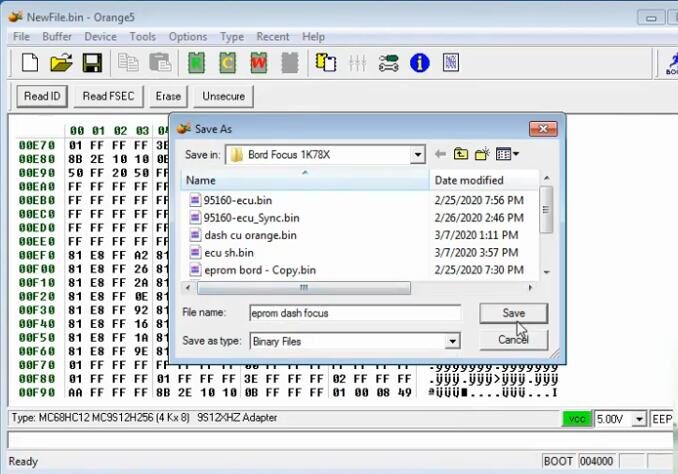The image size is (678, 474).
Task: Create a new folder in Save As dialog
Action: 482,154
